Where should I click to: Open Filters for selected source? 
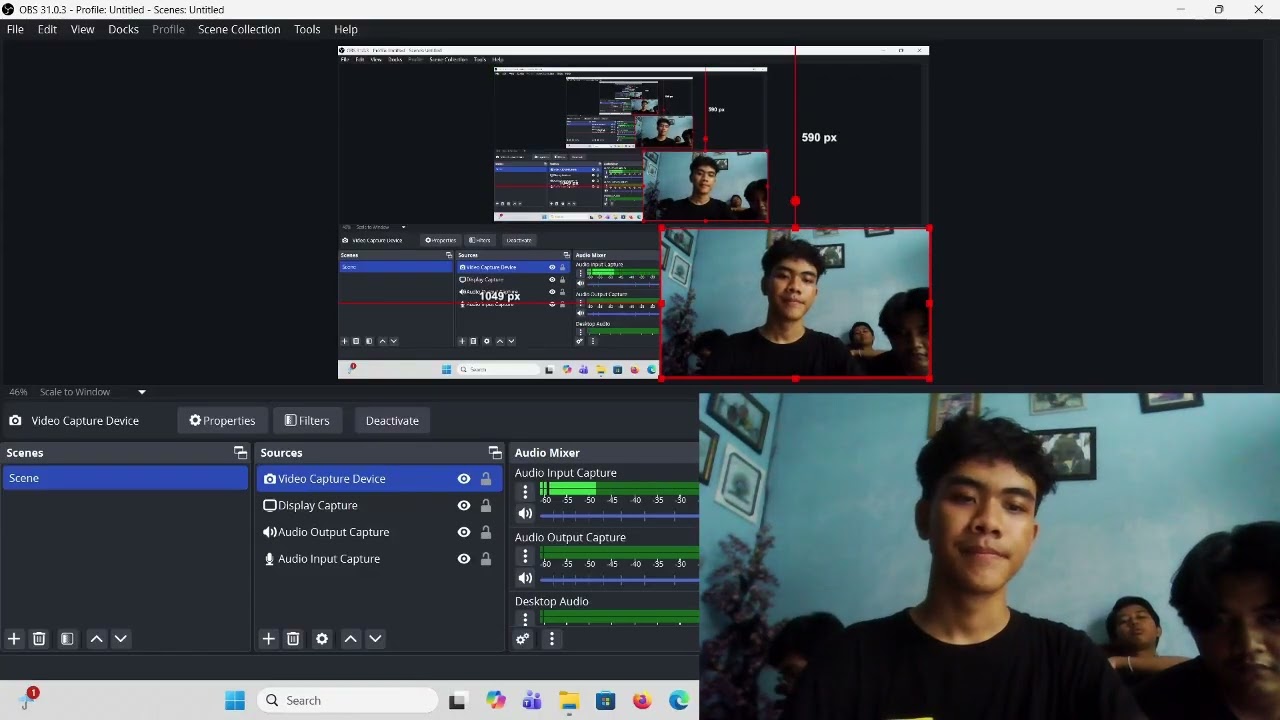[307, 421]
